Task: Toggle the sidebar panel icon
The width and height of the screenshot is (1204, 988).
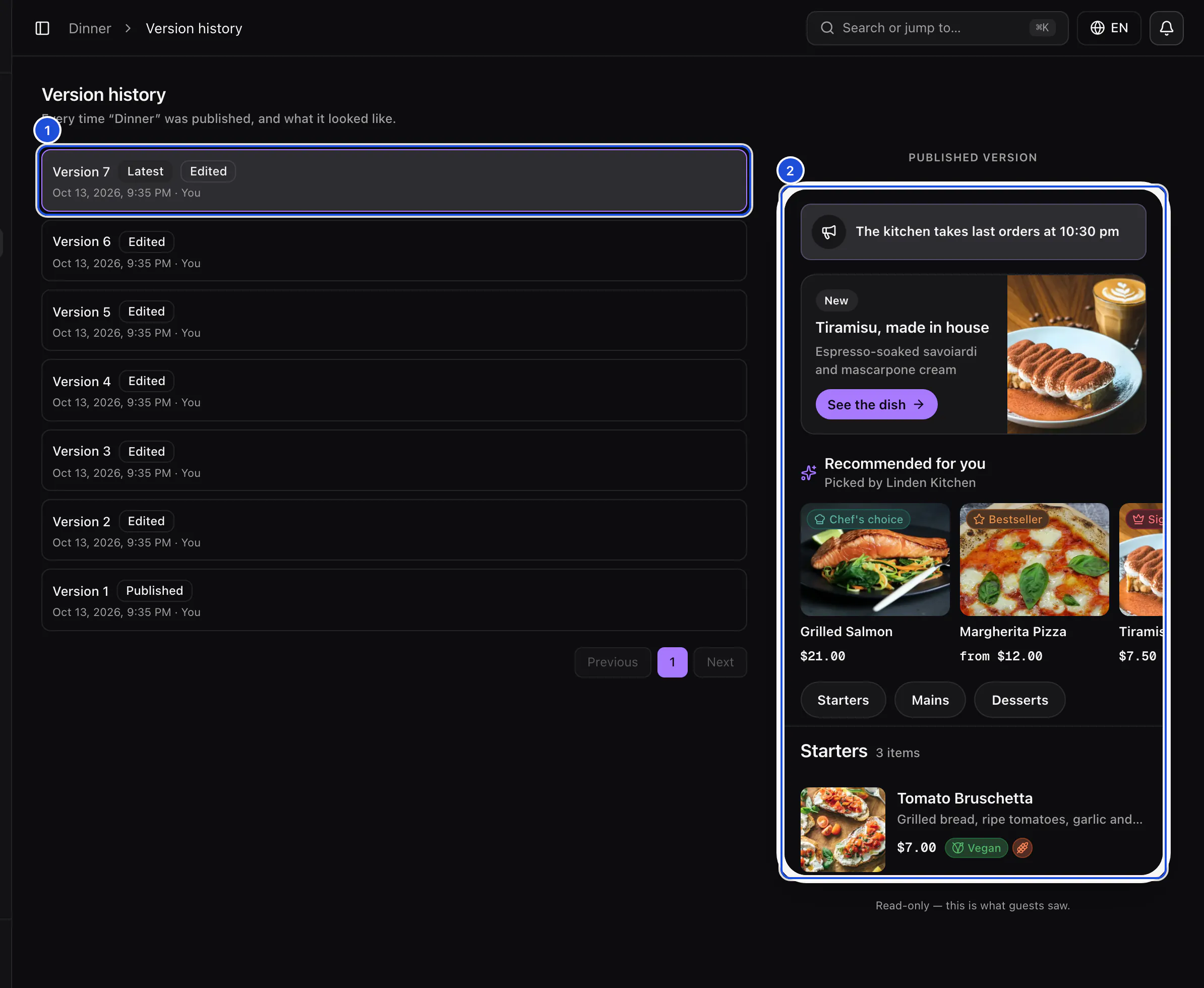Action: 43,28
